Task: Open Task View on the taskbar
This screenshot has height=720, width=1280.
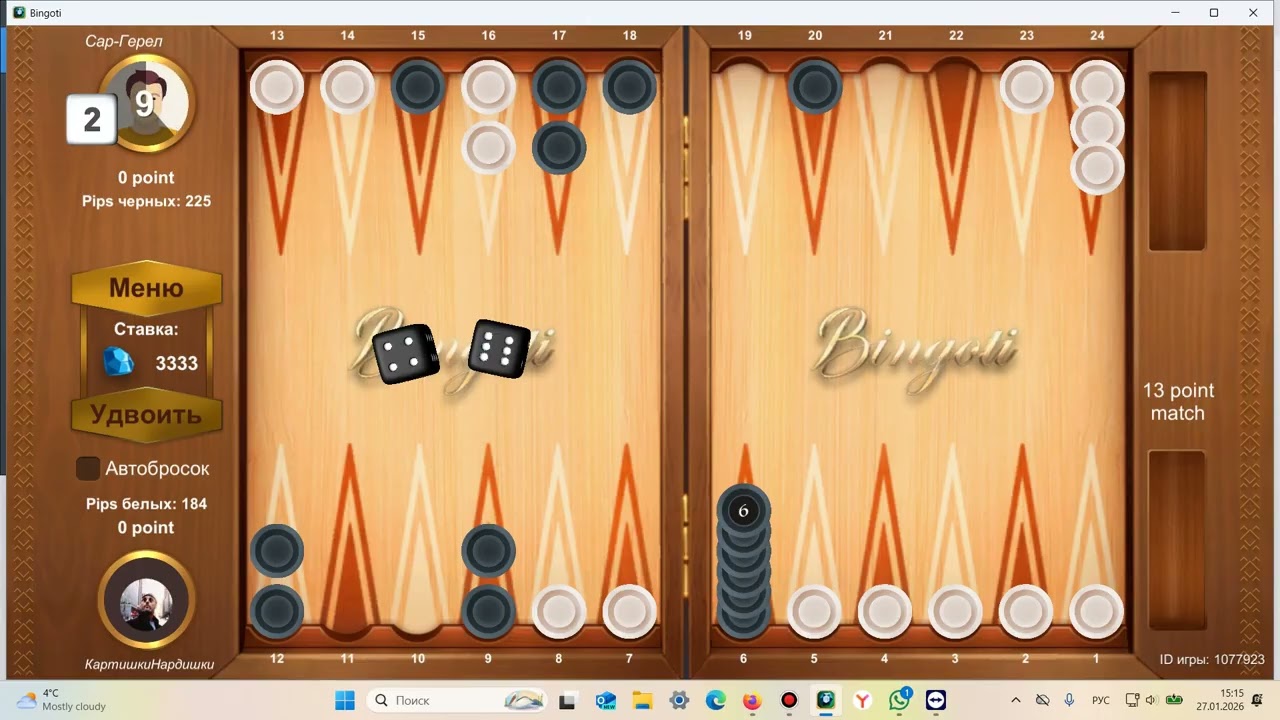Action: [567, 700]
